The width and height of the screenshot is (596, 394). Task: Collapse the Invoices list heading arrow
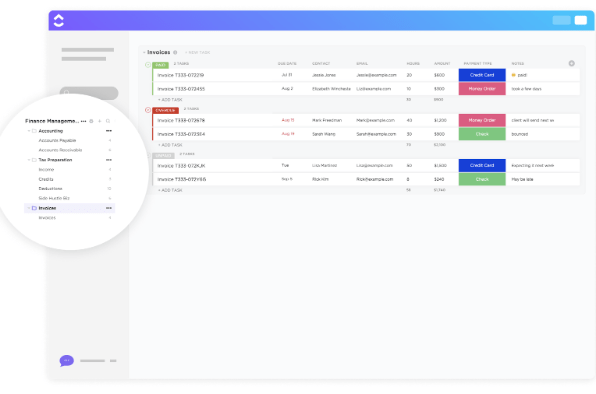coord(144,52)
